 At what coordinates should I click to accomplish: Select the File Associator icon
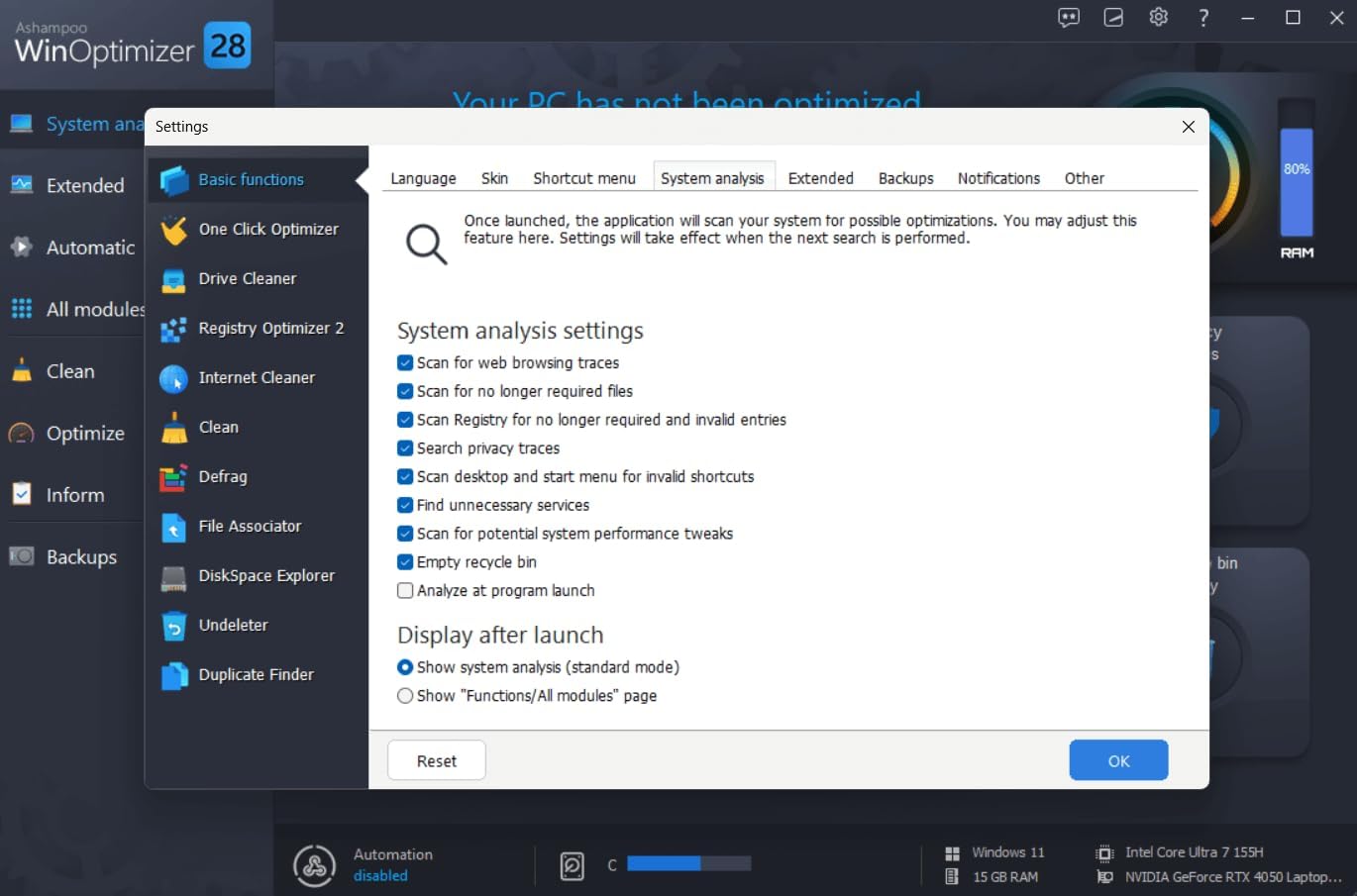click(173, 527)
